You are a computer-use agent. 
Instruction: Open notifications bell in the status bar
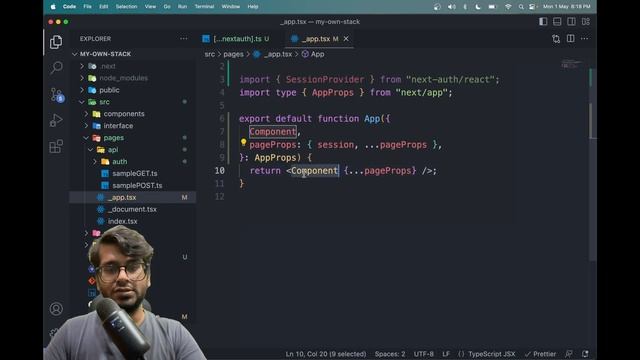click(x=585, y=354)
